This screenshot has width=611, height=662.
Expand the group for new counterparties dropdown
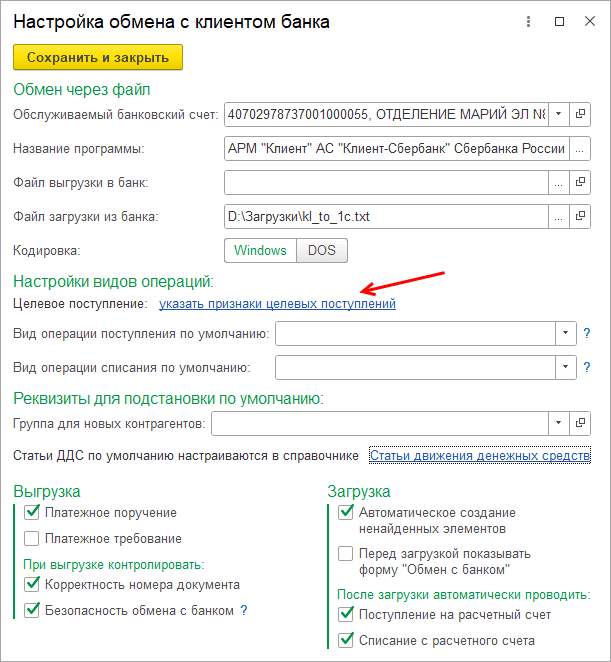[559, 425]
